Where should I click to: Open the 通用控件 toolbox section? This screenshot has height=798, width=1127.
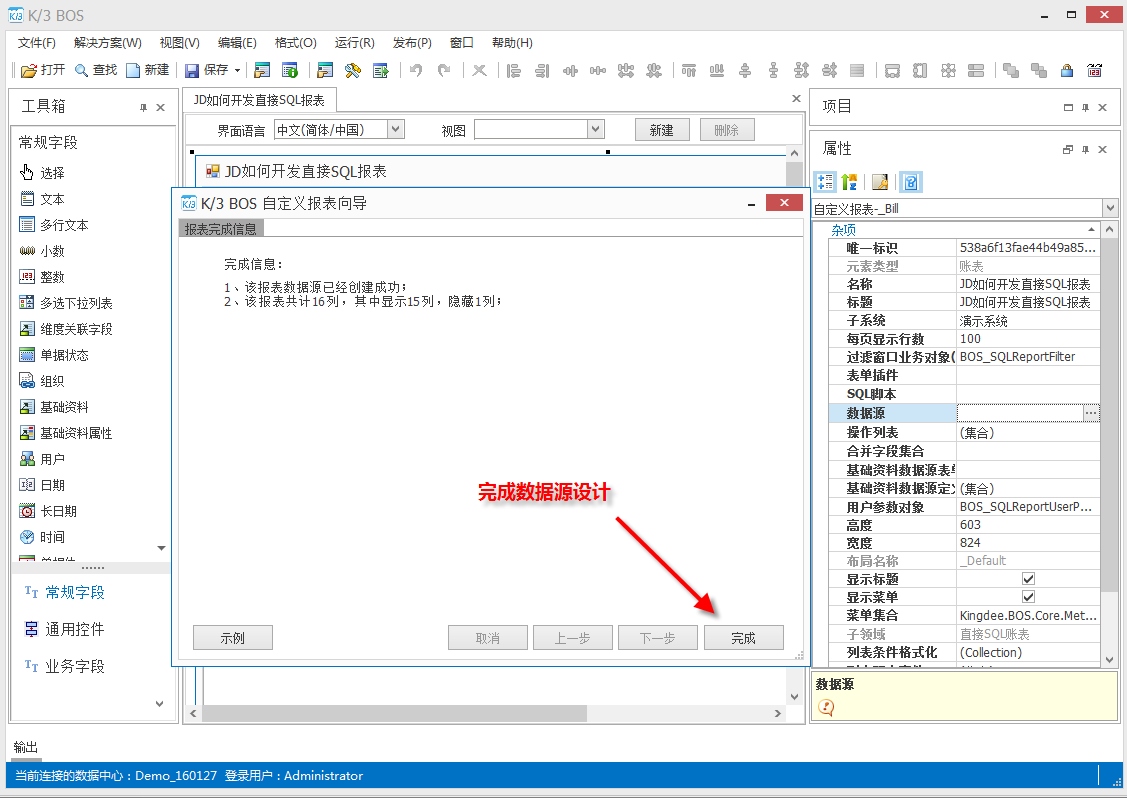click(65, 629)
